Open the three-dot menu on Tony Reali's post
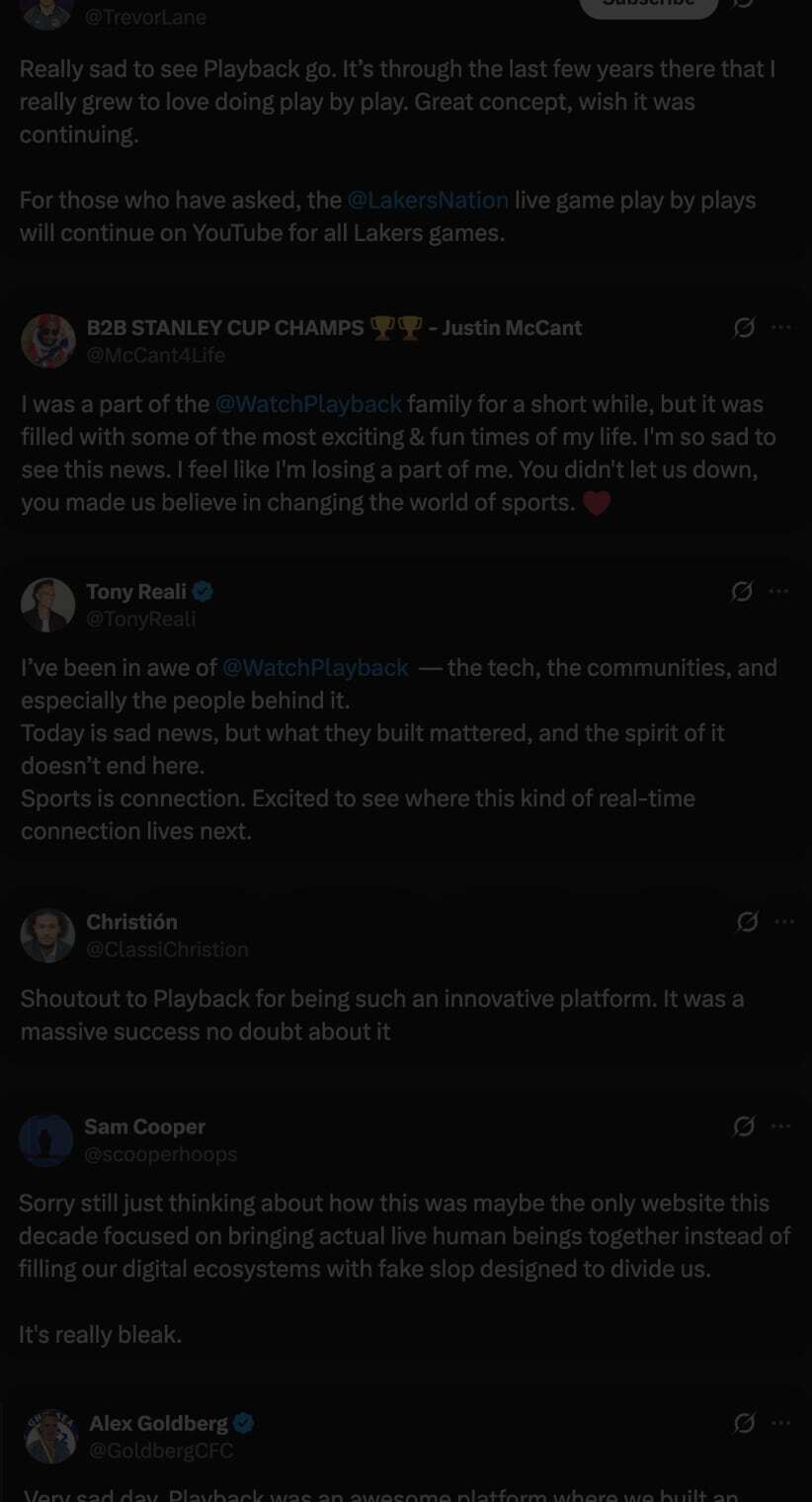This screenshot has height=1502, width=812. [x=779, y=592]
